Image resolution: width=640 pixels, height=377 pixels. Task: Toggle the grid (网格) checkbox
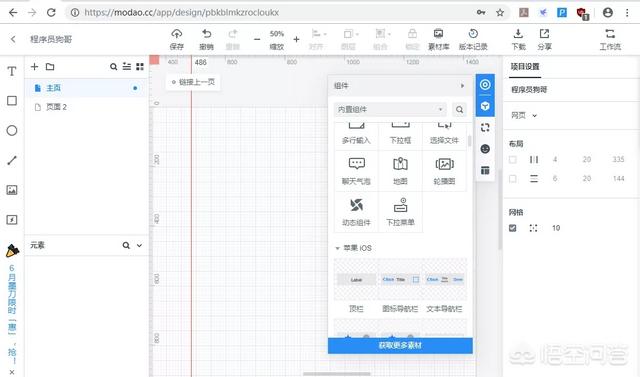tap(513, 228)
